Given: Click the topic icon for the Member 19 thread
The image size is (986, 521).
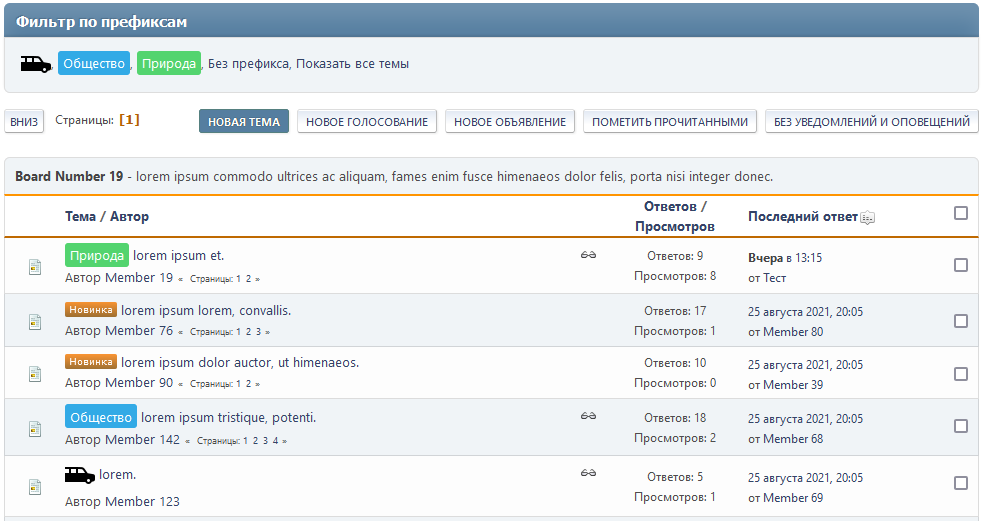Looking at the screenshot, I should (x=35, y=267).
